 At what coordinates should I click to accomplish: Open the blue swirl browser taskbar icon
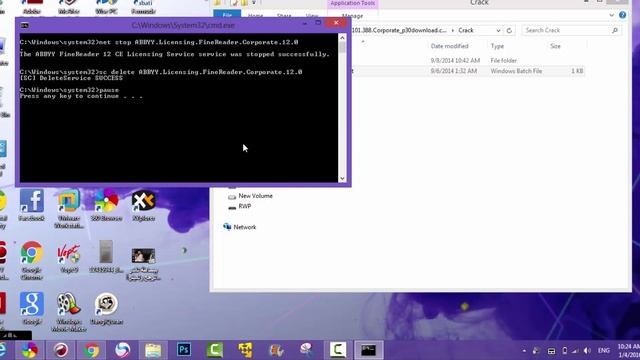coord(122,350)
